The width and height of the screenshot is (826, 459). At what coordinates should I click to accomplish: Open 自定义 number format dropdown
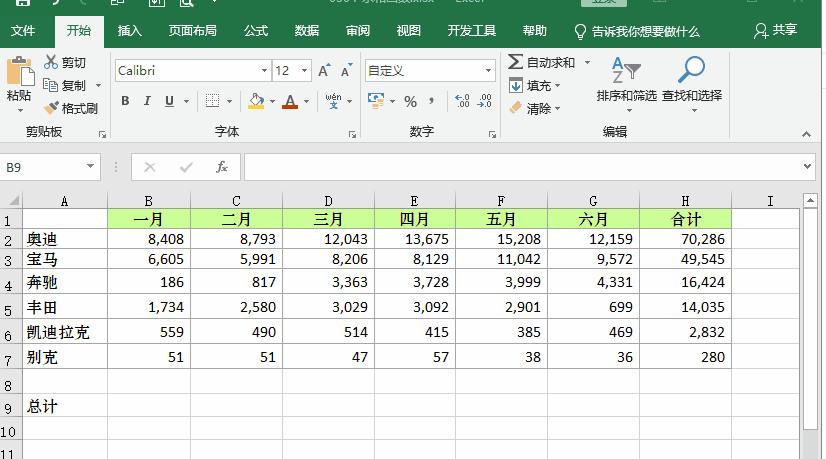click(488, 70)
